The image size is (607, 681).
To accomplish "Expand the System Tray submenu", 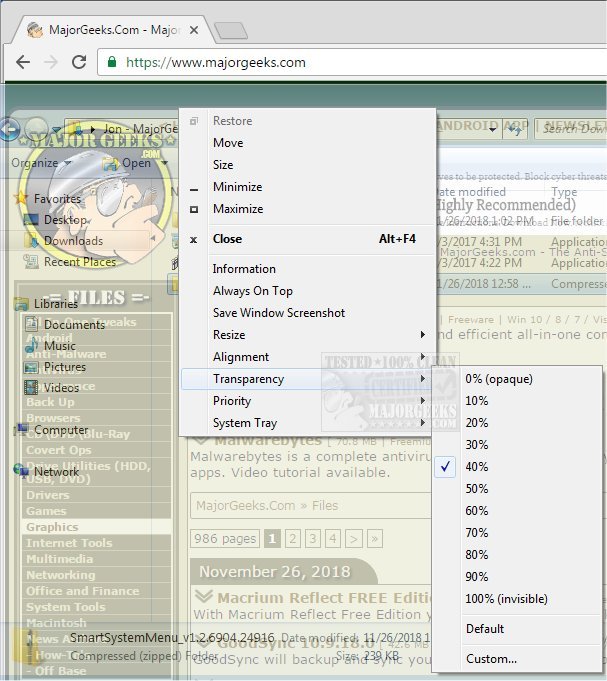I will (x=307, y=423).
